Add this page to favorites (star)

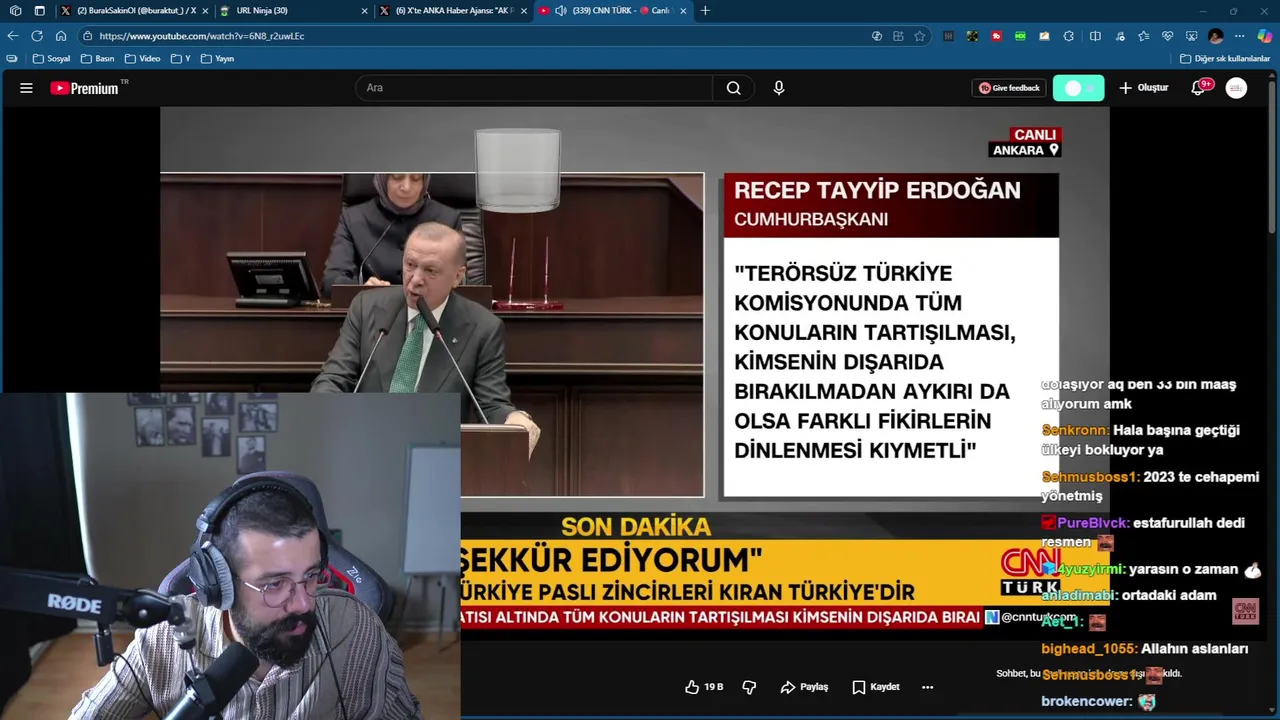[x=919, y=36]
